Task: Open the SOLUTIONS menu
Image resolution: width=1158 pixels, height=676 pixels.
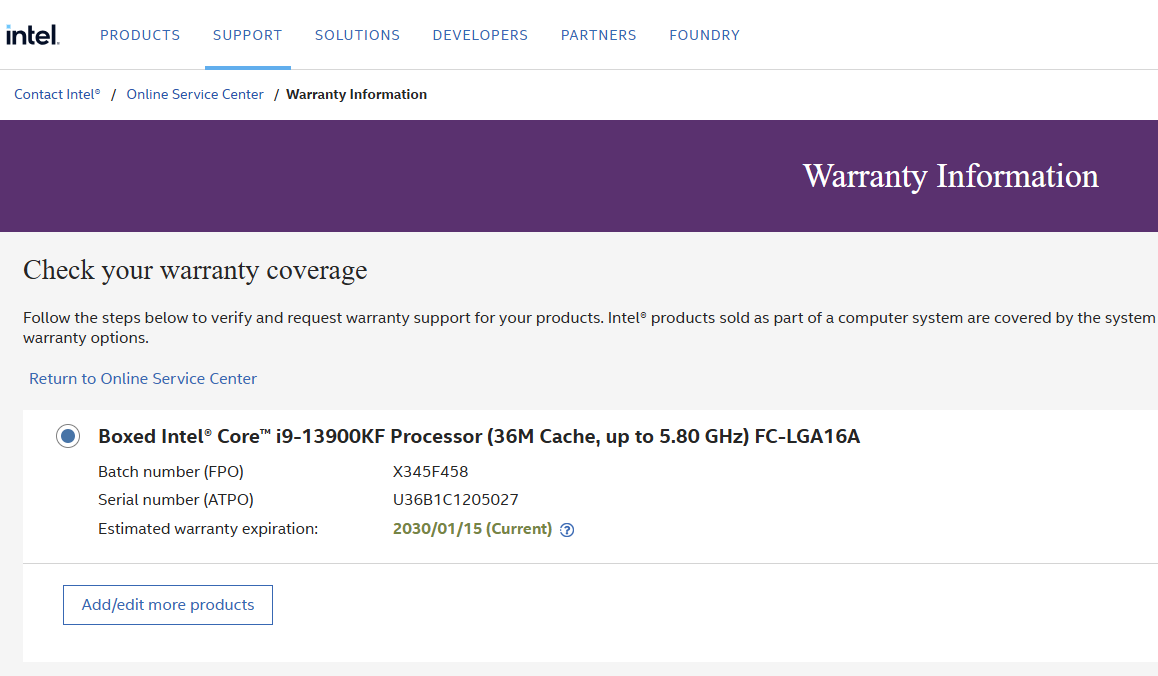Action: click(357, 35)
